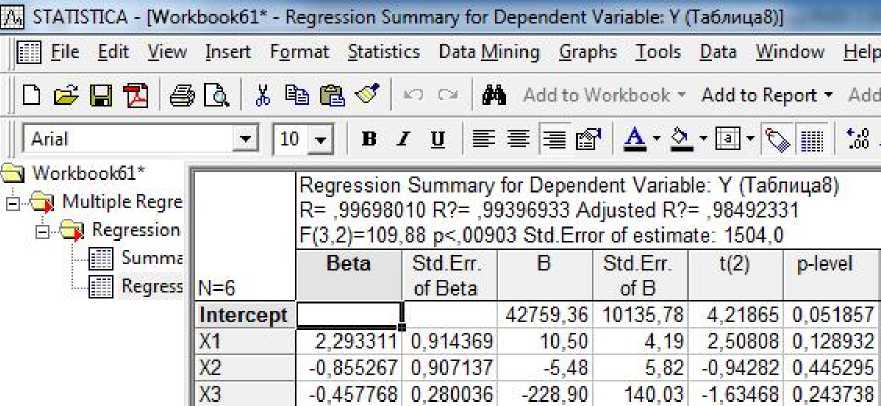Toggle the labels tag icon
This screenshot has height=406, width=881.
[x=778, y=139]
